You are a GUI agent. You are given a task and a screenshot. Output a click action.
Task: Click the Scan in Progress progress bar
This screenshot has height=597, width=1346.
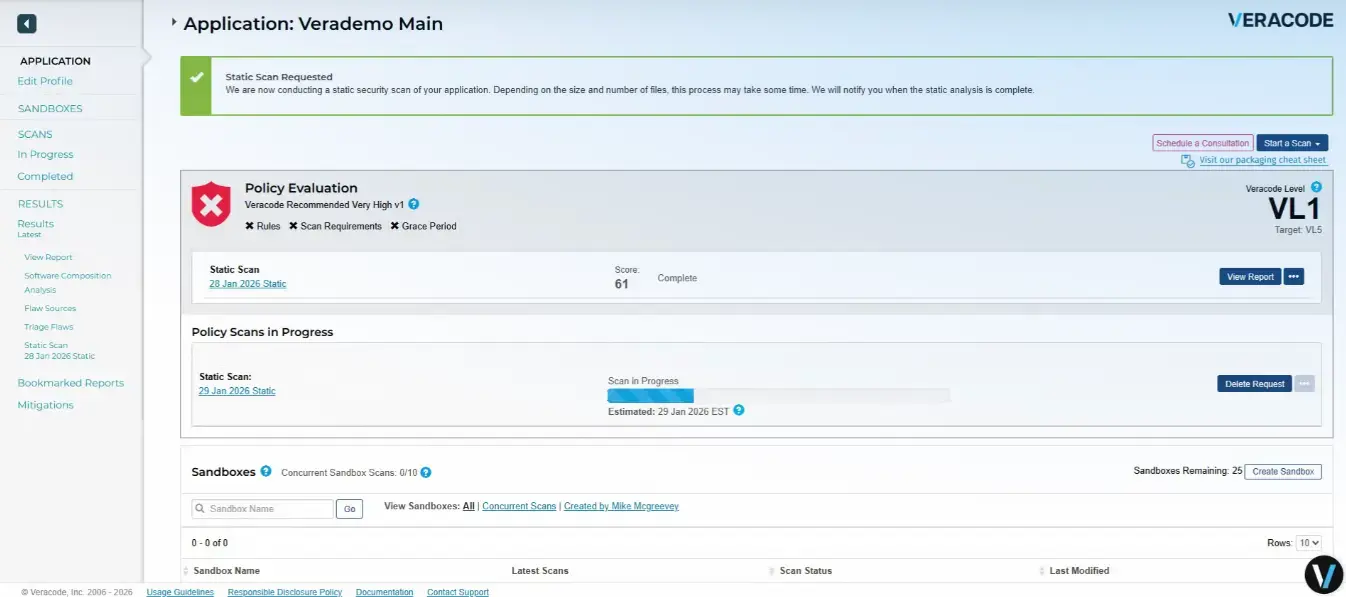tap(779, 395)
